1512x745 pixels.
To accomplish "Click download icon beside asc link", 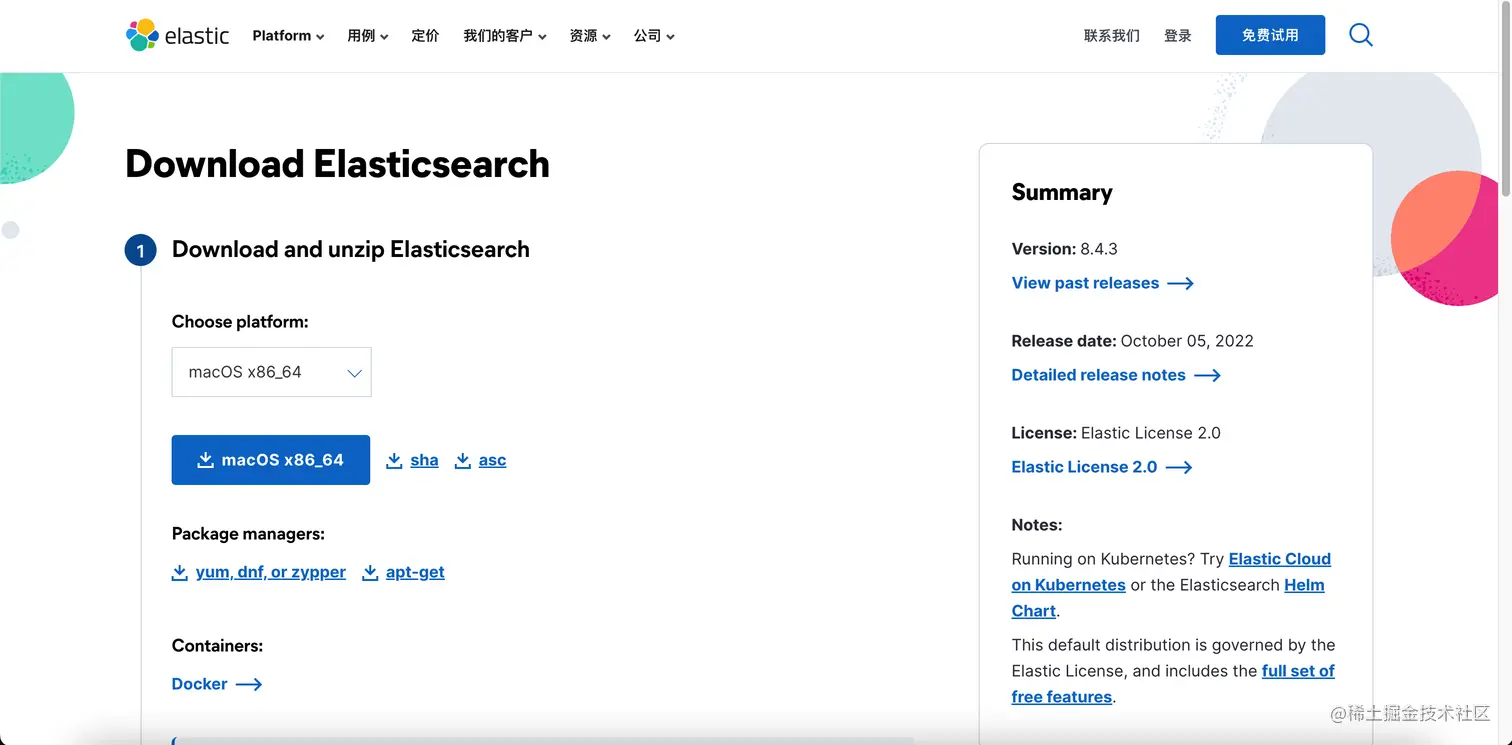I will pyautogui.click(x=463, y=460).
